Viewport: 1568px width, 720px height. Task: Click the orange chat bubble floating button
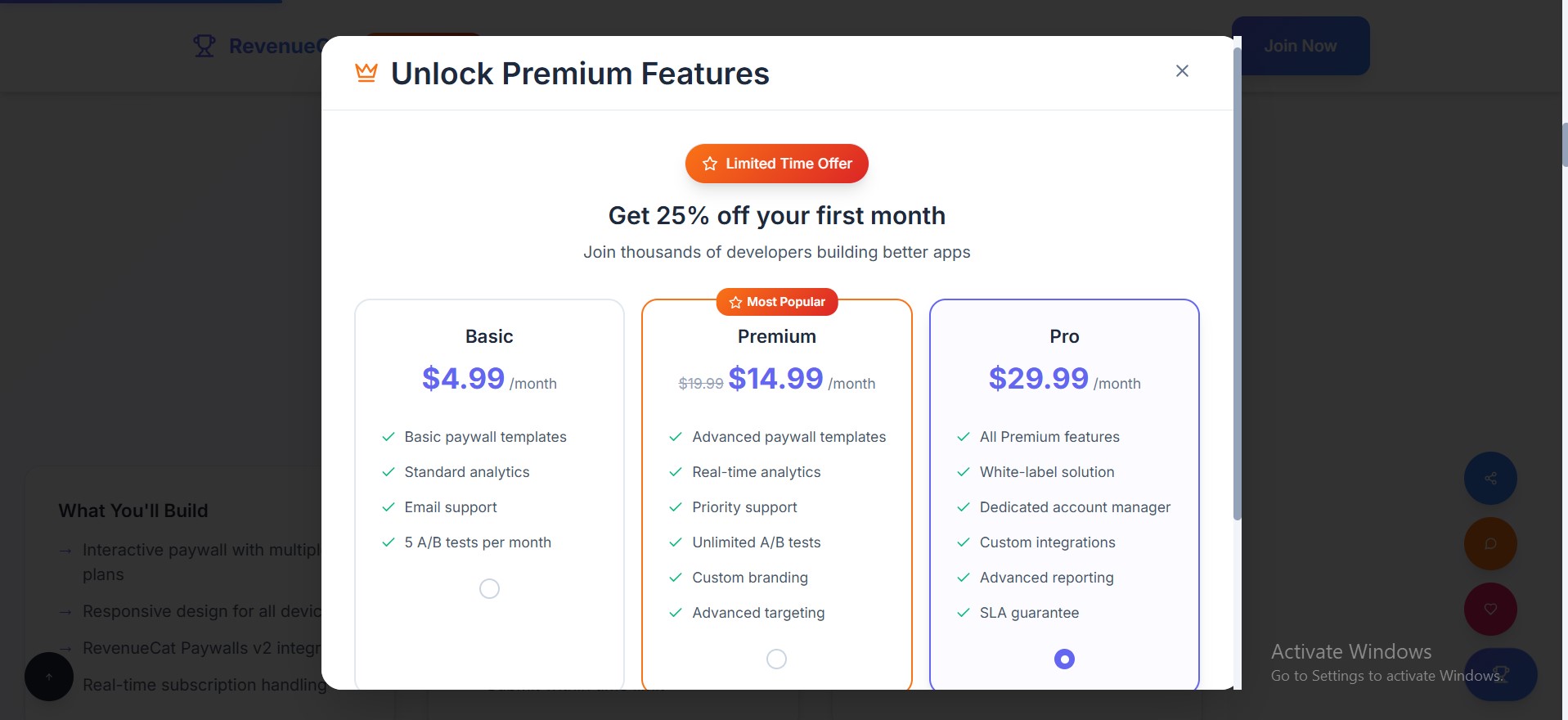[1490, 544]
